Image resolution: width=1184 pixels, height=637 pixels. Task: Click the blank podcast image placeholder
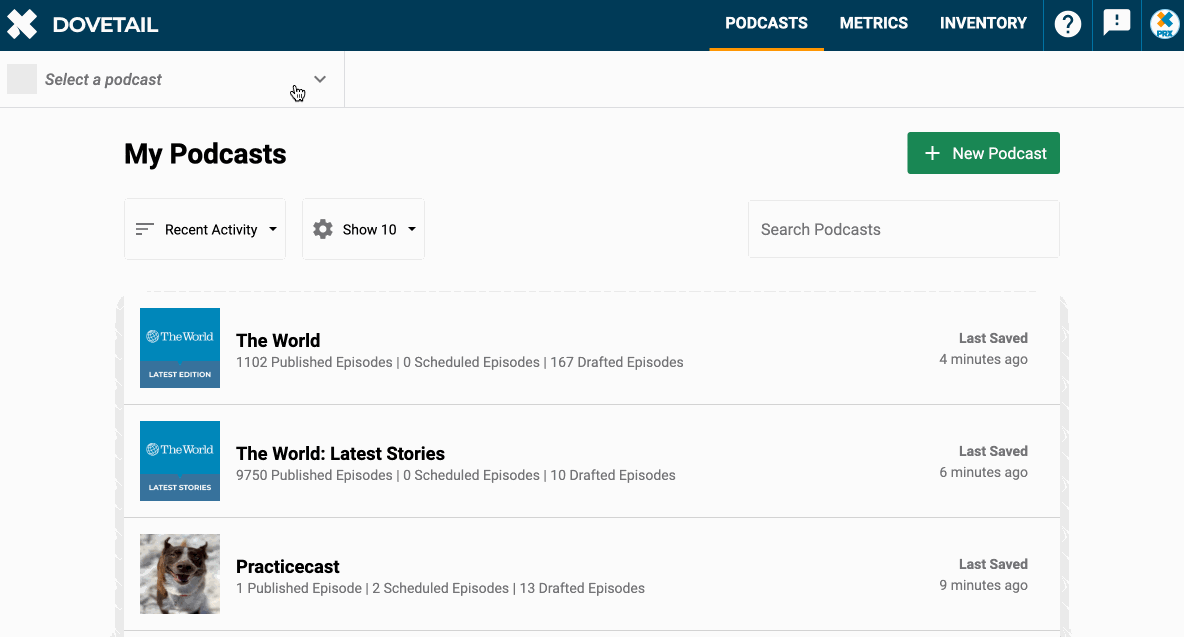22,79
